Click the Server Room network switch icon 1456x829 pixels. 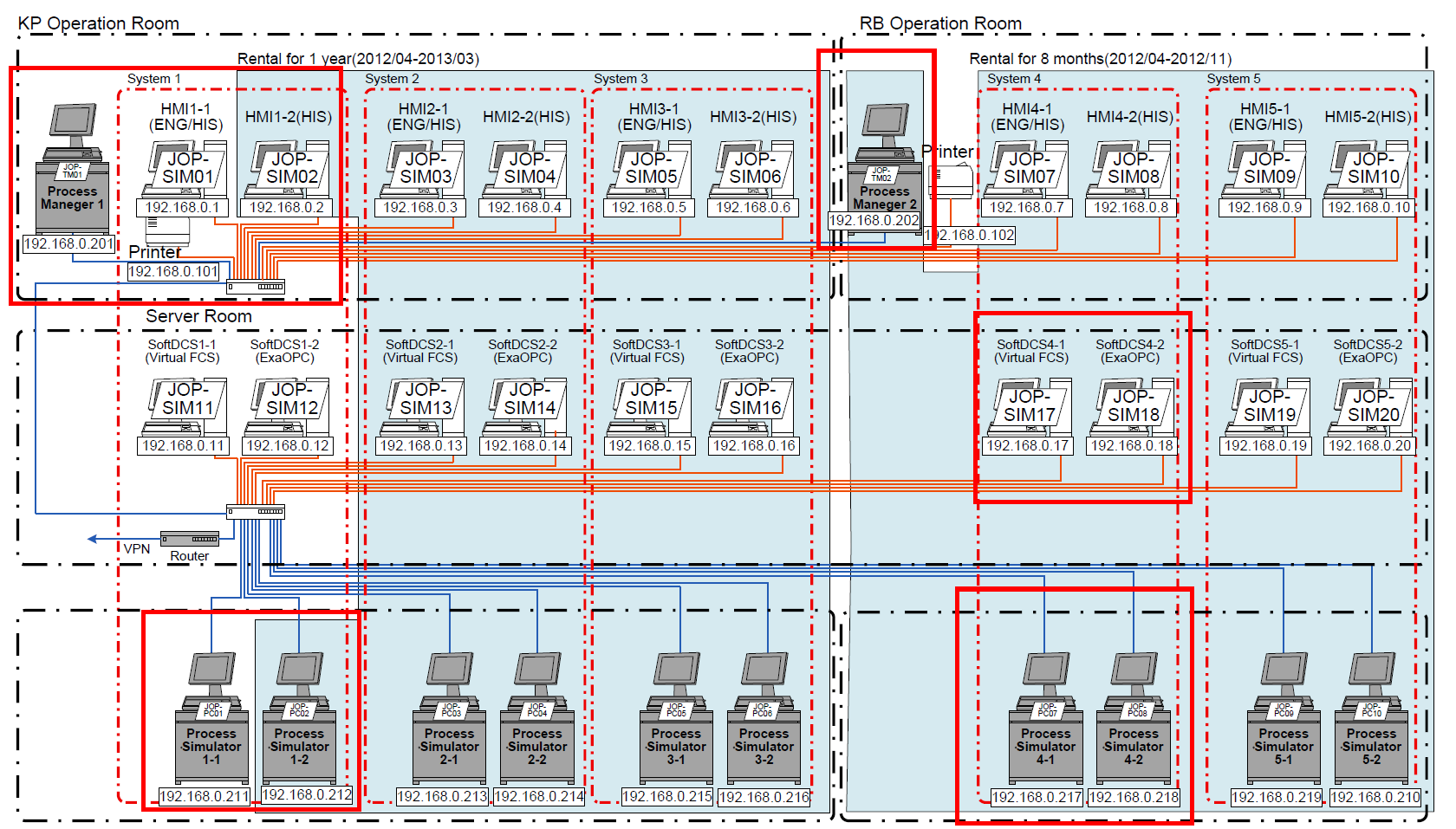pyautogui.click(x=256, y=512)
